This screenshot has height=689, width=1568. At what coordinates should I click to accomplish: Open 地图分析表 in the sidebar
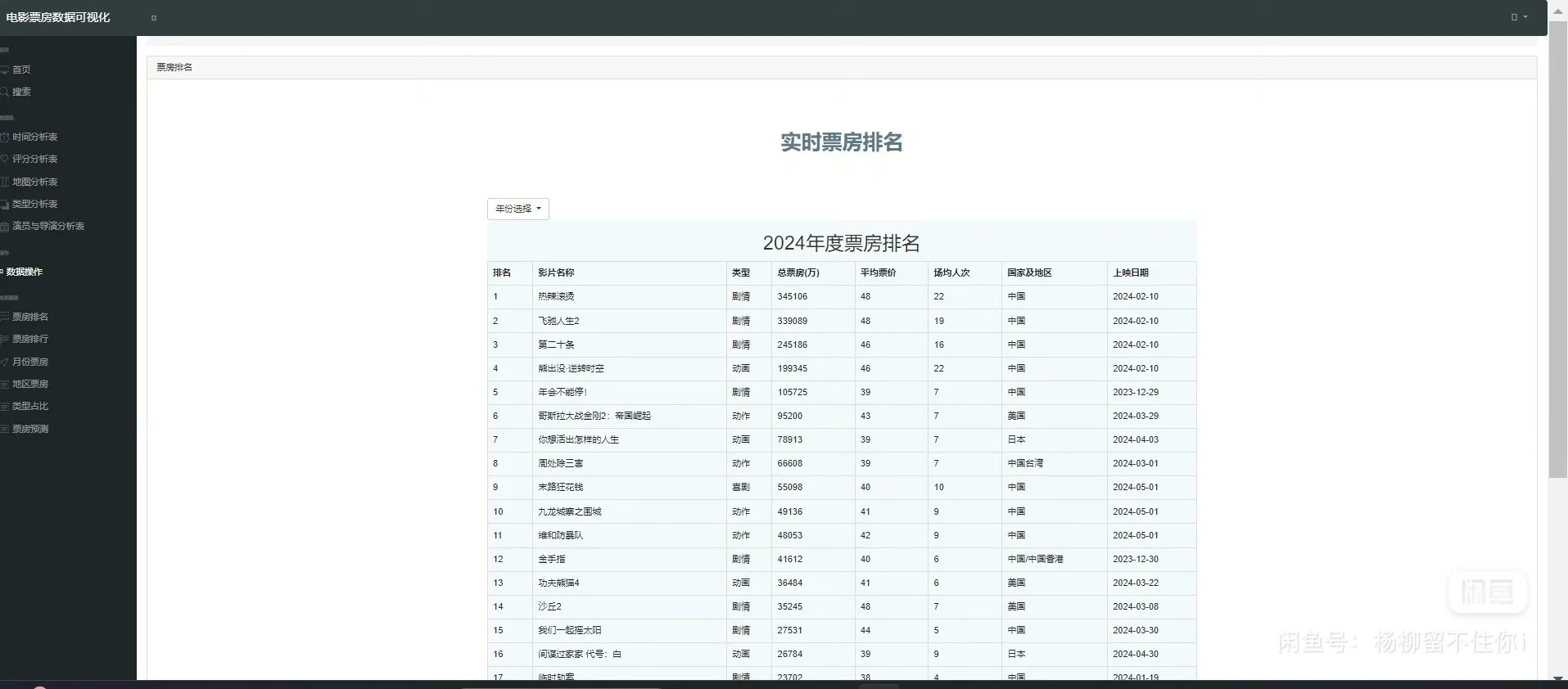pyautogui.click(x=34, y=182)
